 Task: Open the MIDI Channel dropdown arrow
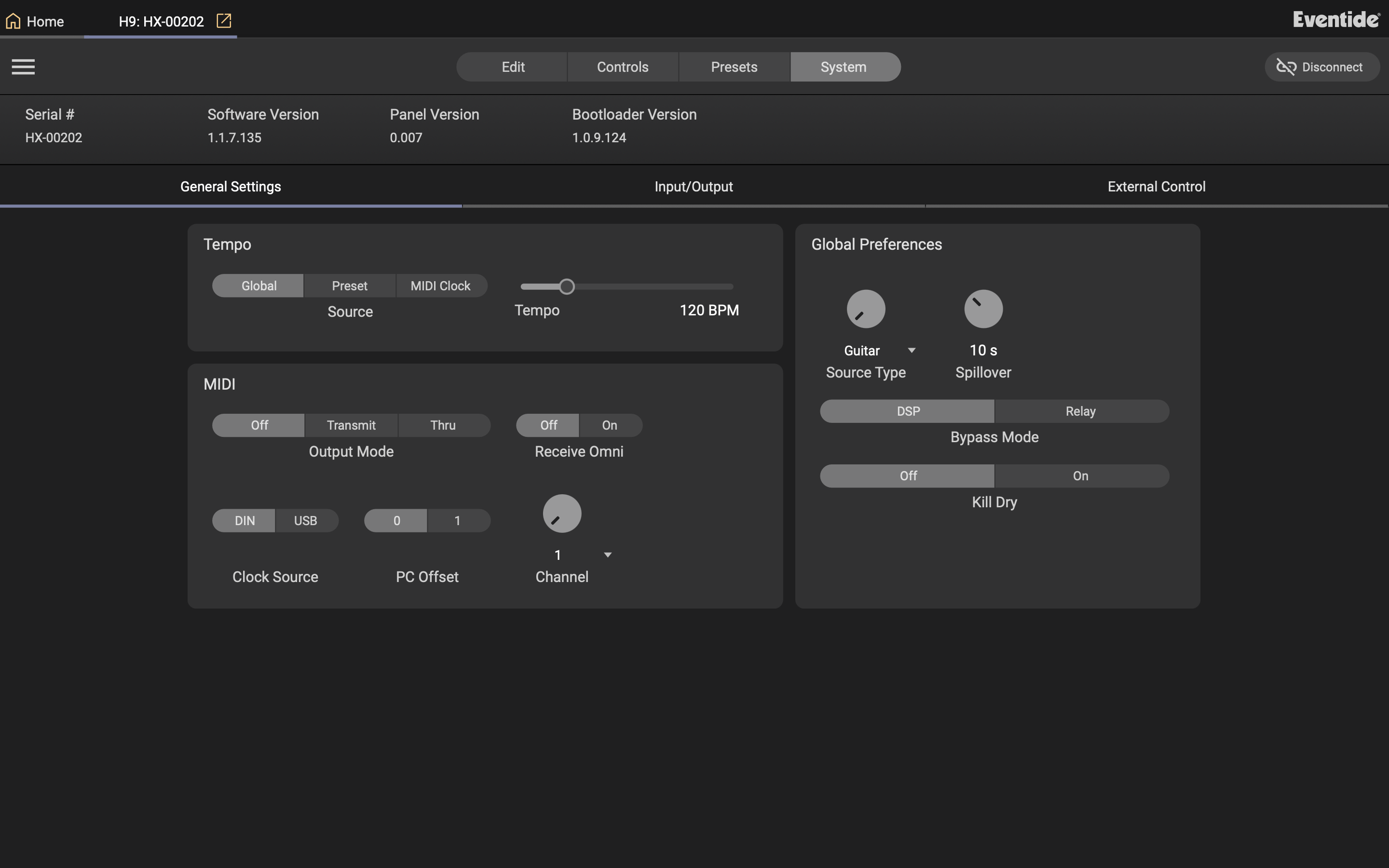pyautogui.click(x=608, y=555)
